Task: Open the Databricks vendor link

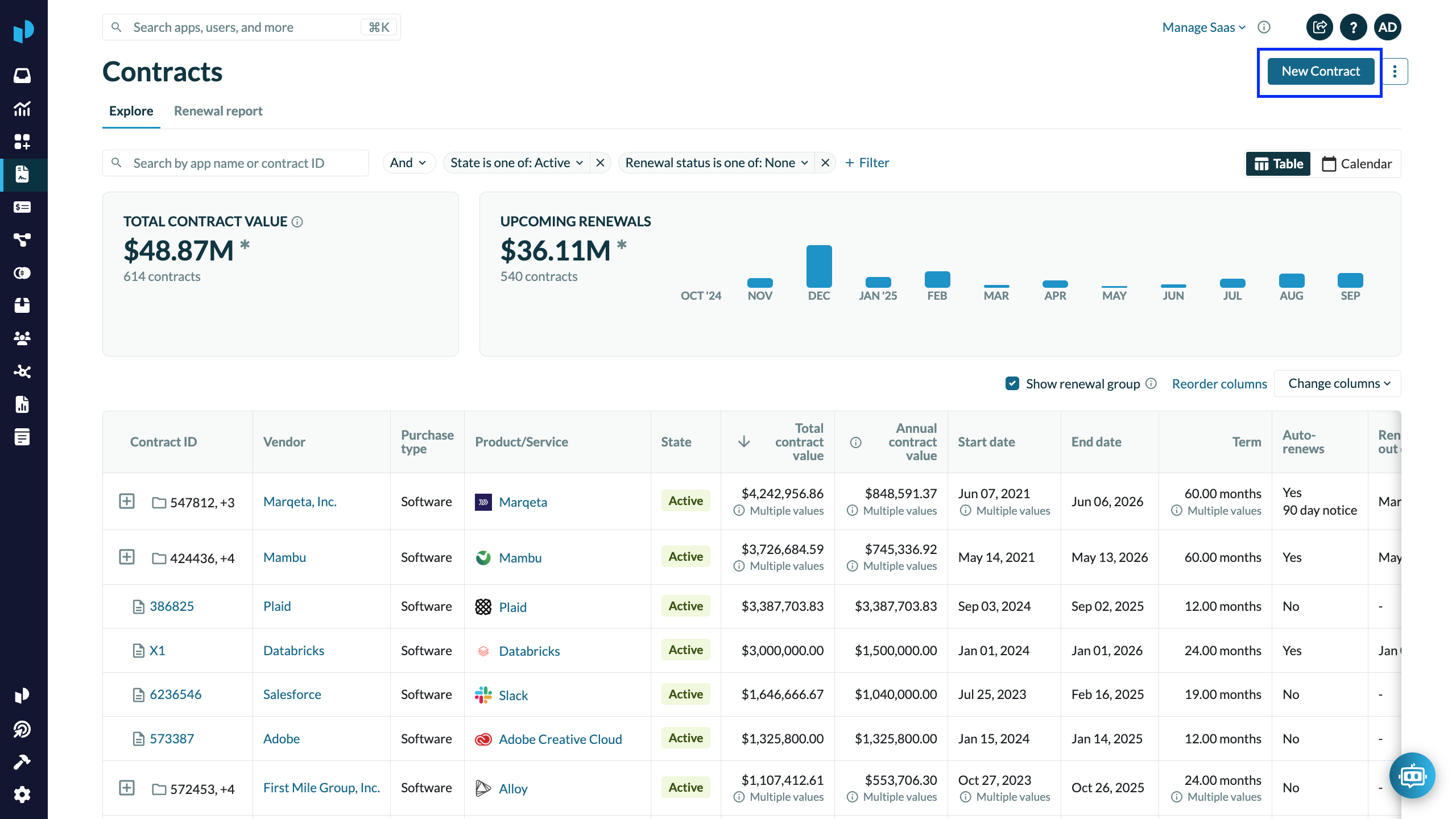Action: (x=293, y=651)
